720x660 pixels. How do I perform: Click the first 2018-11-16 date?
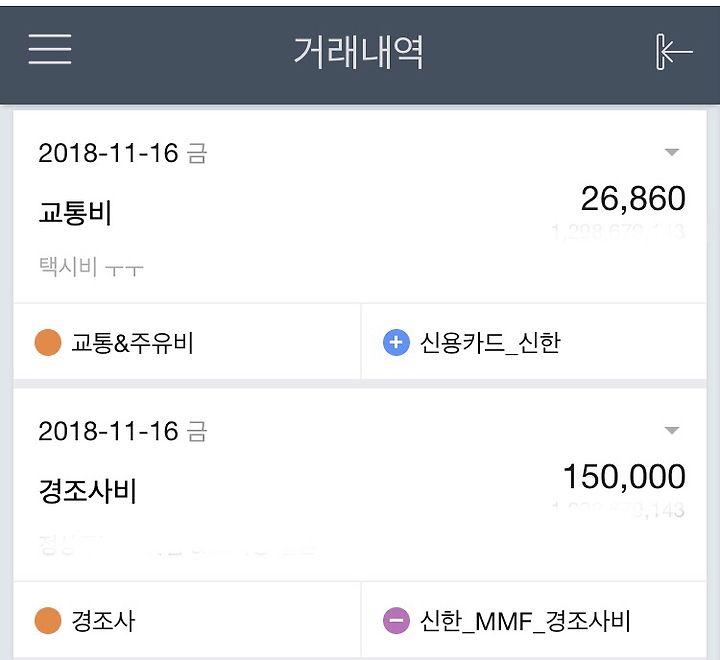click(108, 153)
